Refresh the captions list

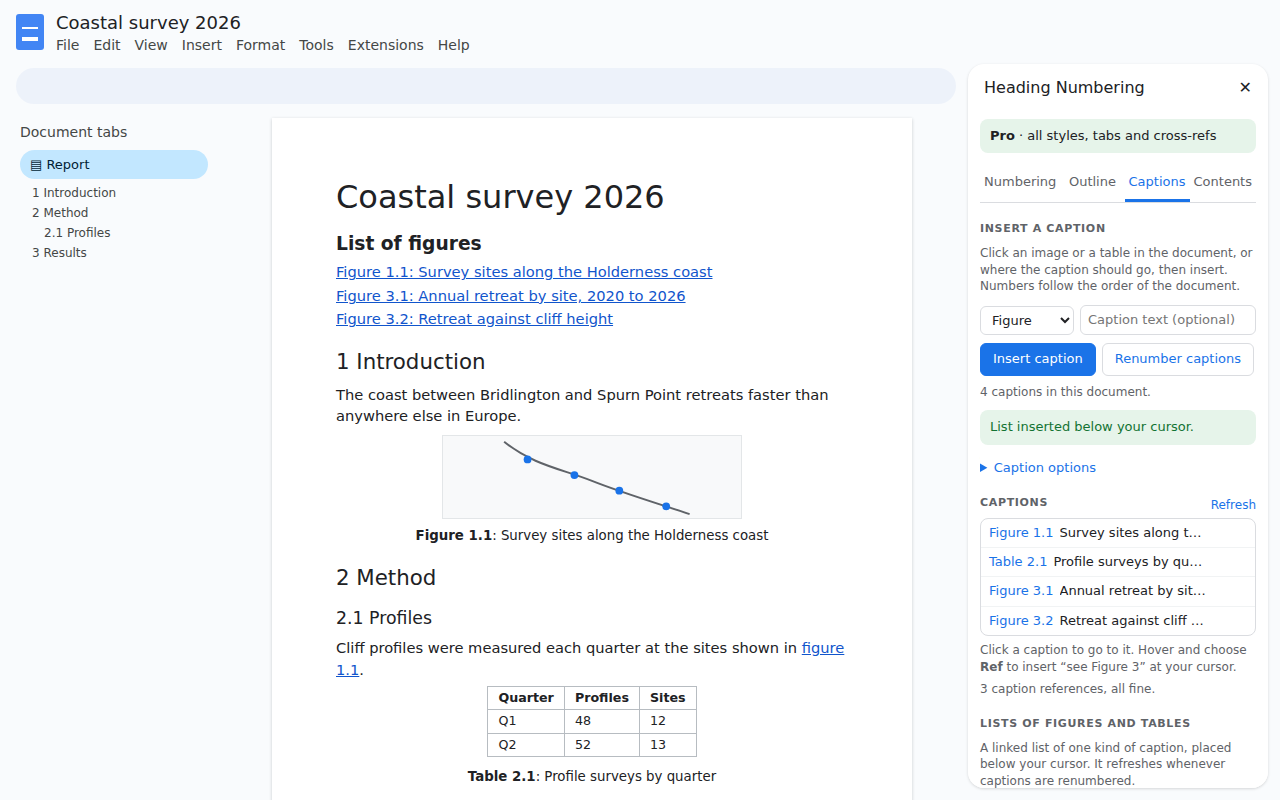1233,505
